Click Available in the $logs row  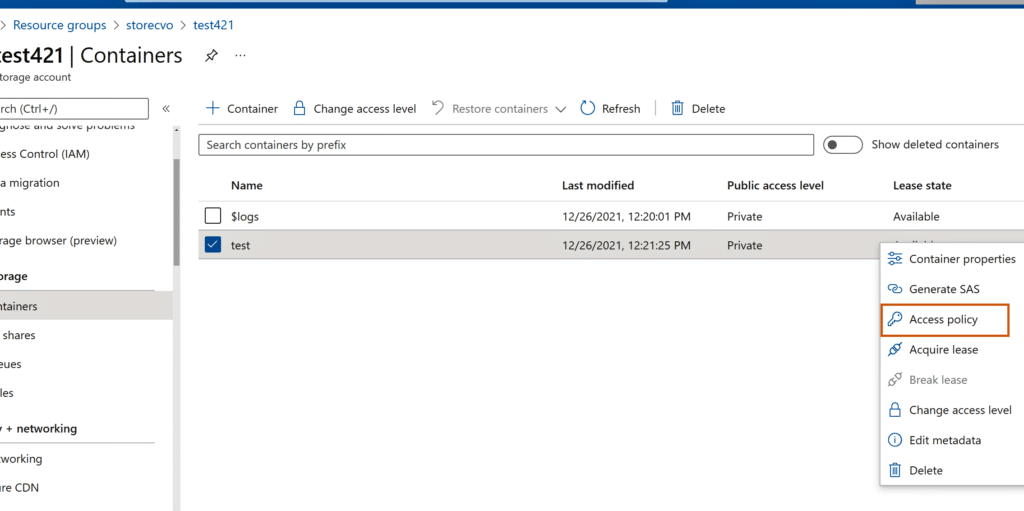916,216
